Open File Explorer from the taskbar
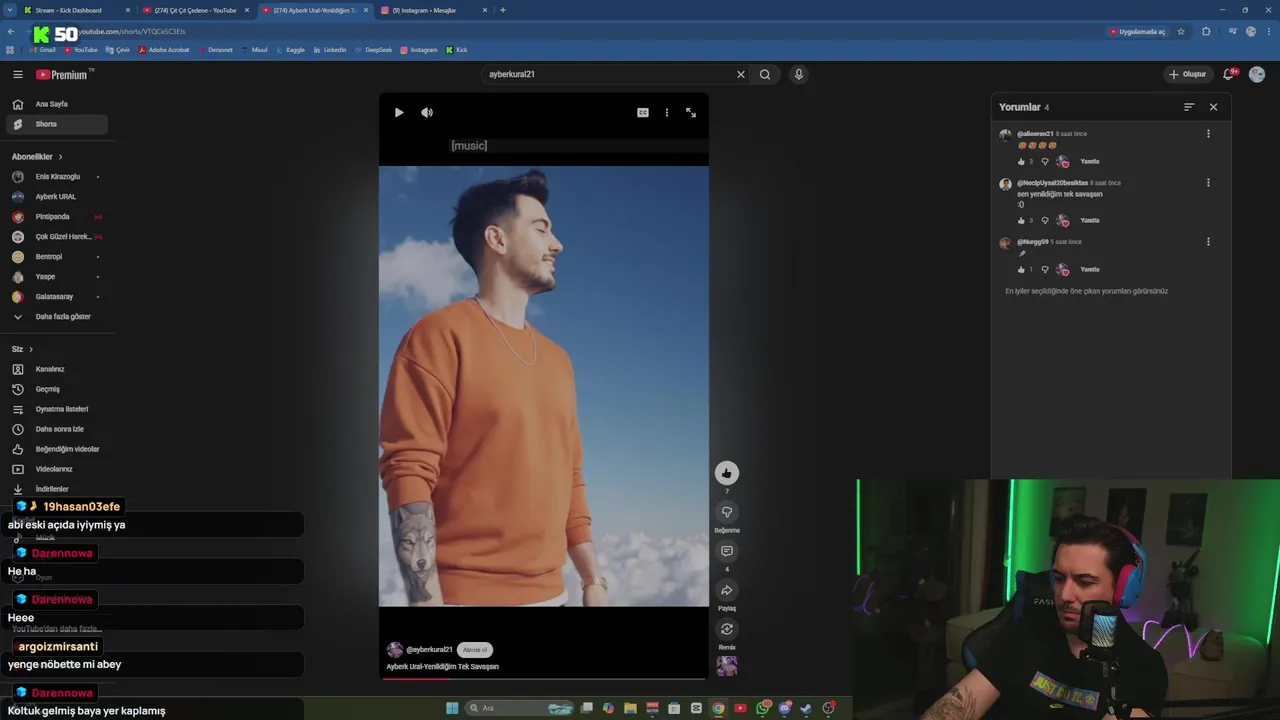 [x=630, y=708]
